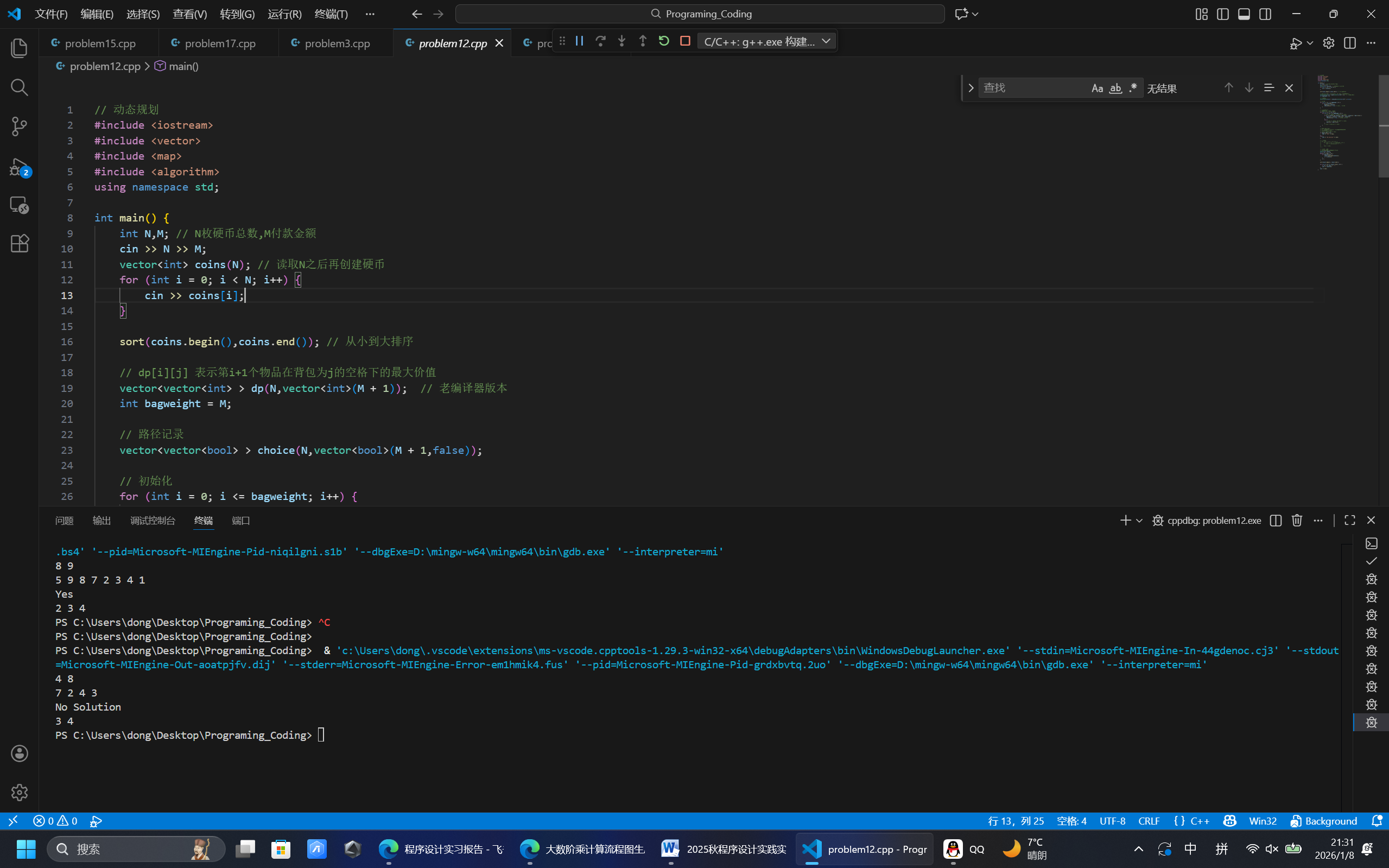The width and height of the screenshot is (1389, 868).
Task: Click the CRLF line ending indicator
Action: click(1149, 821)
